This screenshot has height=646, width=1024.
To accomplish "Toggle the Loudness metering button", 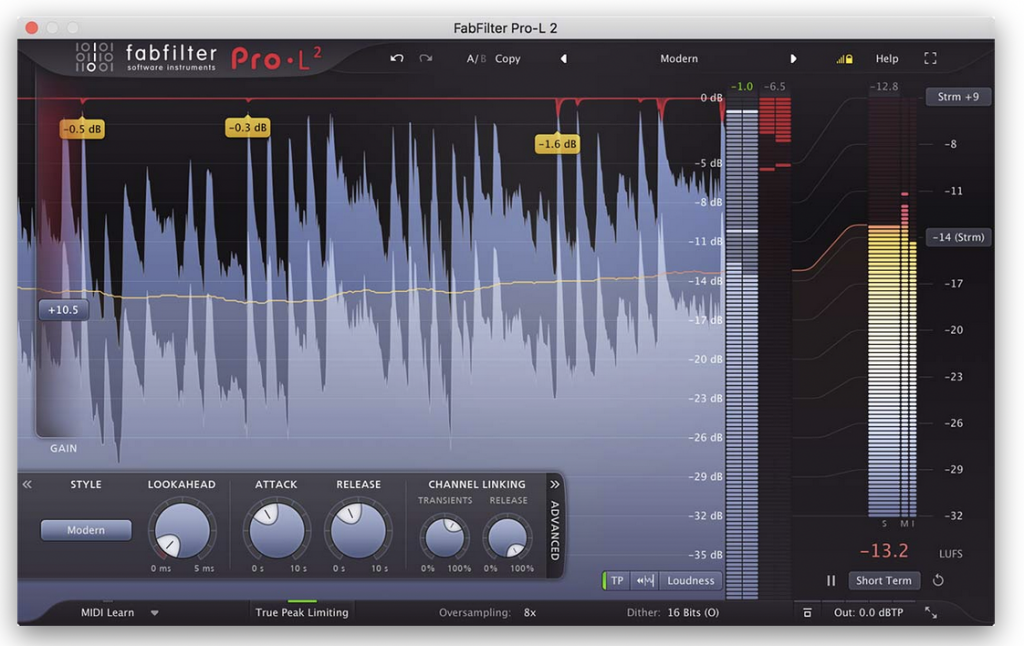I will (690, 580).
